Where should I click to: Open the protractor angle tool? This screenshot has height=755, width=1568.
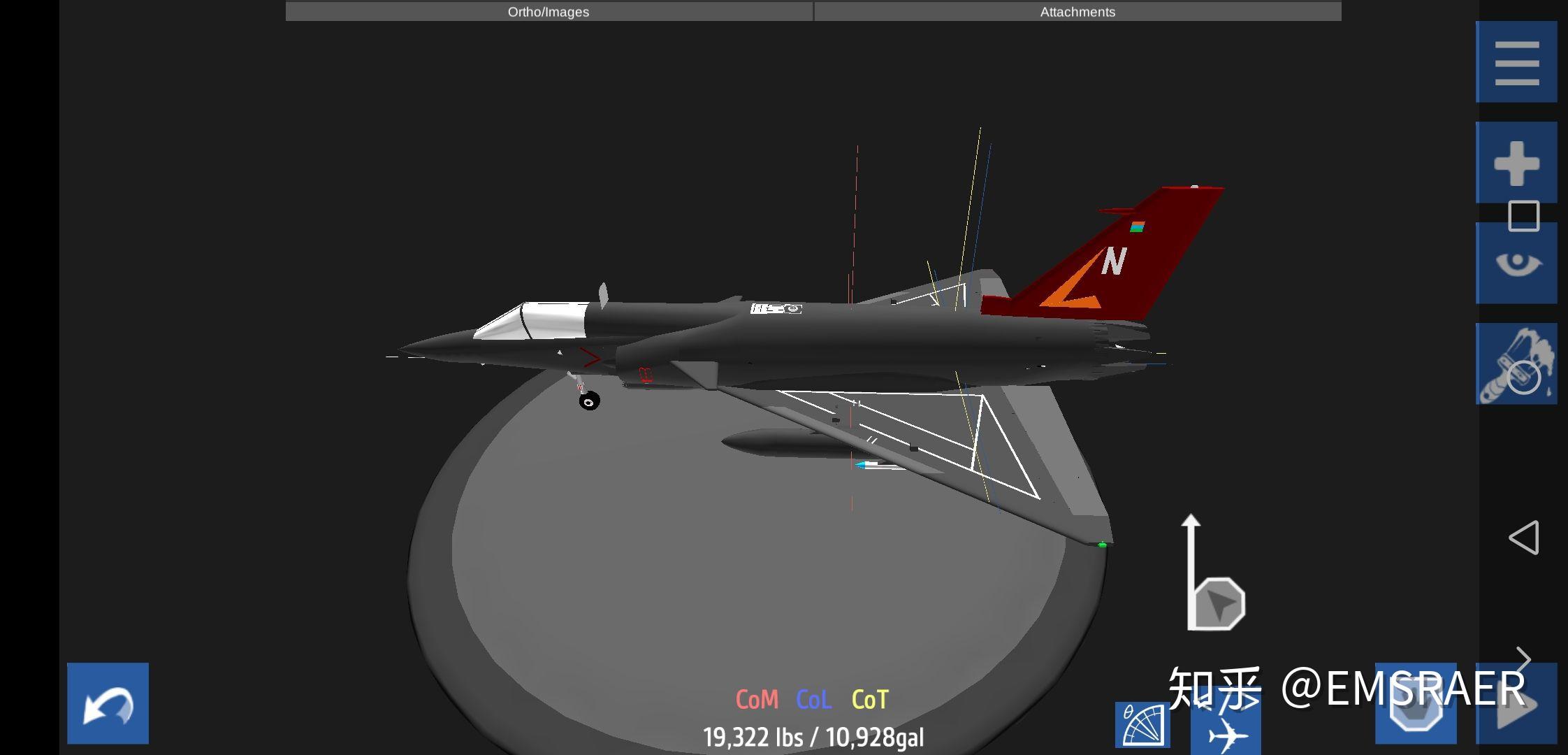[1142, 725]
